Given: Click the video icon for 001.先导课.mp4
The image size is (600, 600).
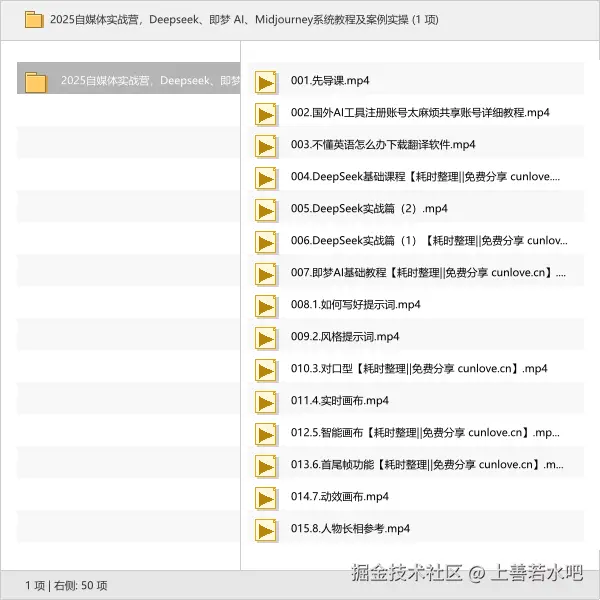Looking at the screenshot, I should coord(266,82).
